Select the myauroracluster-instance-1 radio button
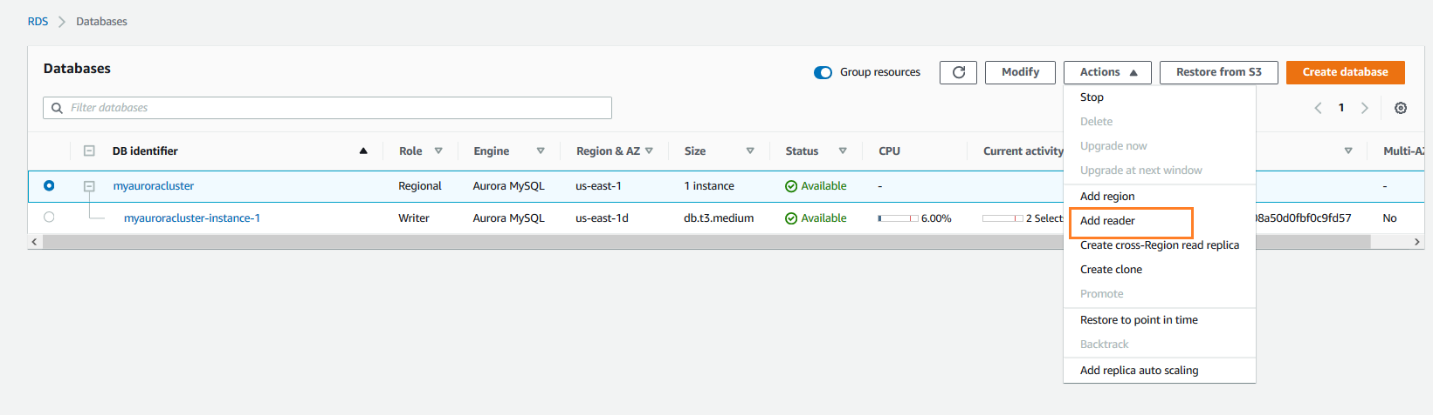Viewport: 1433px width, 415px height. click(50, 217)
